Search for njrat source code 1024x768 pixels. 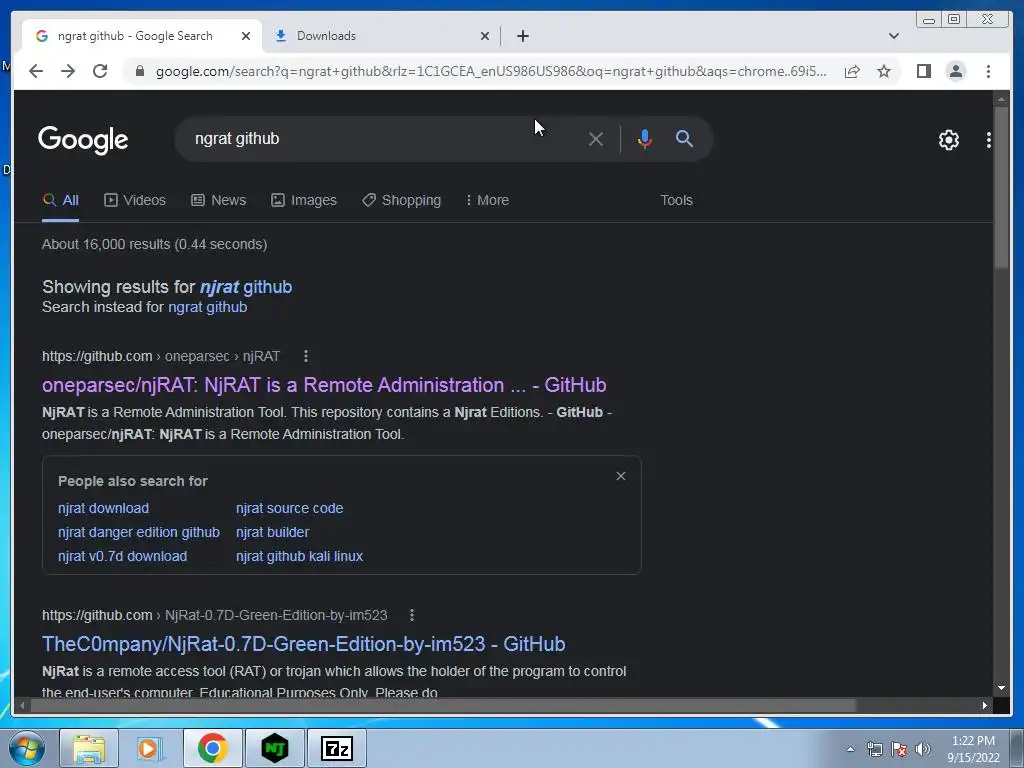289,508
